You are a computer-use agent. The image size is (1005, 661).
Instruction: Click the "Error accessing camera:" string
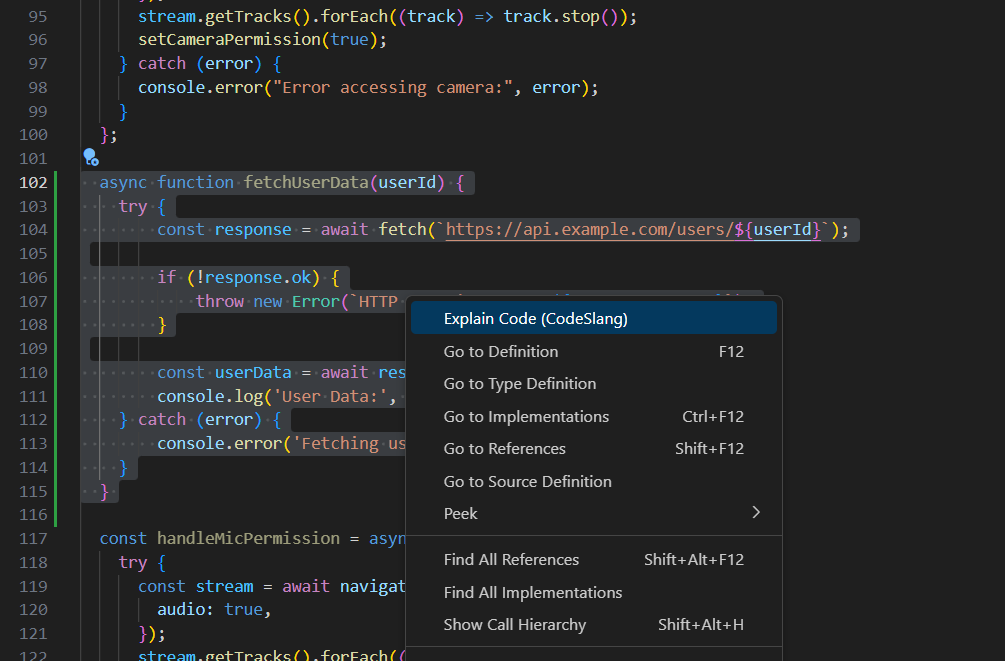(393, 87)
